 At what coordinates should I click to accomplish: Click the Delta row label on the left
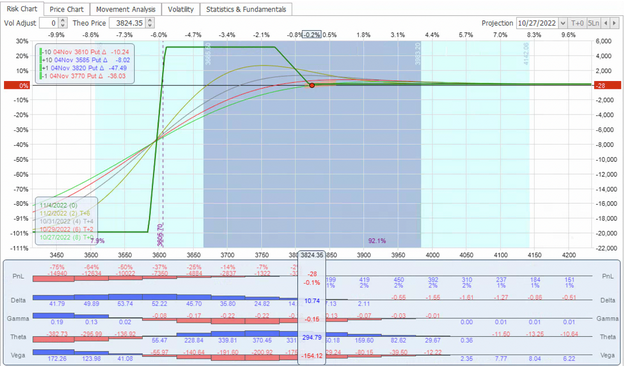pos(18,300)
